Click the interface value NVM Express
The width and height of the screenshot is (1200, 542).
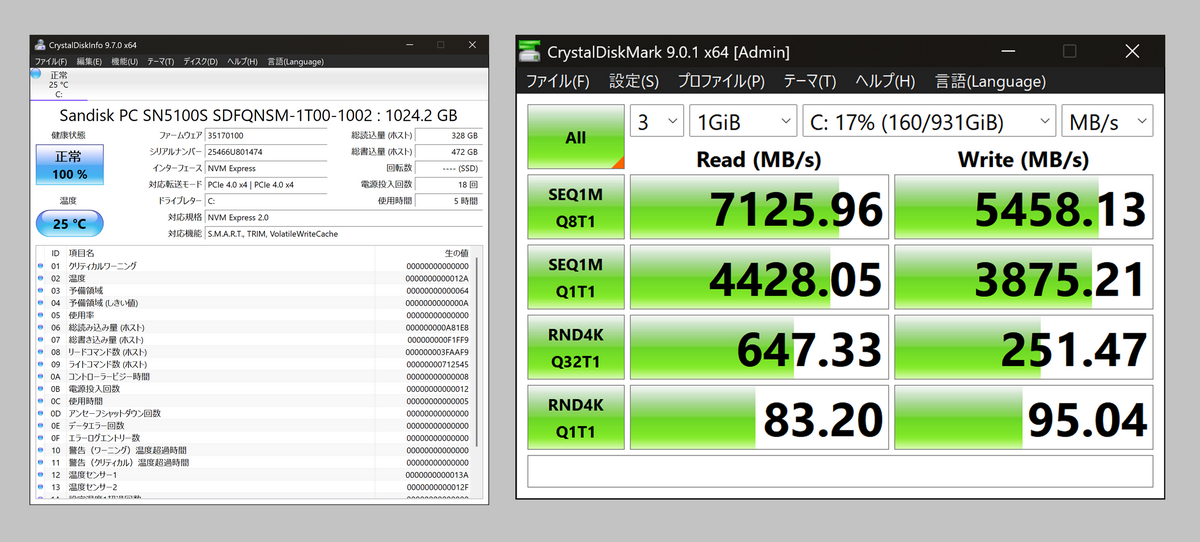266,168
